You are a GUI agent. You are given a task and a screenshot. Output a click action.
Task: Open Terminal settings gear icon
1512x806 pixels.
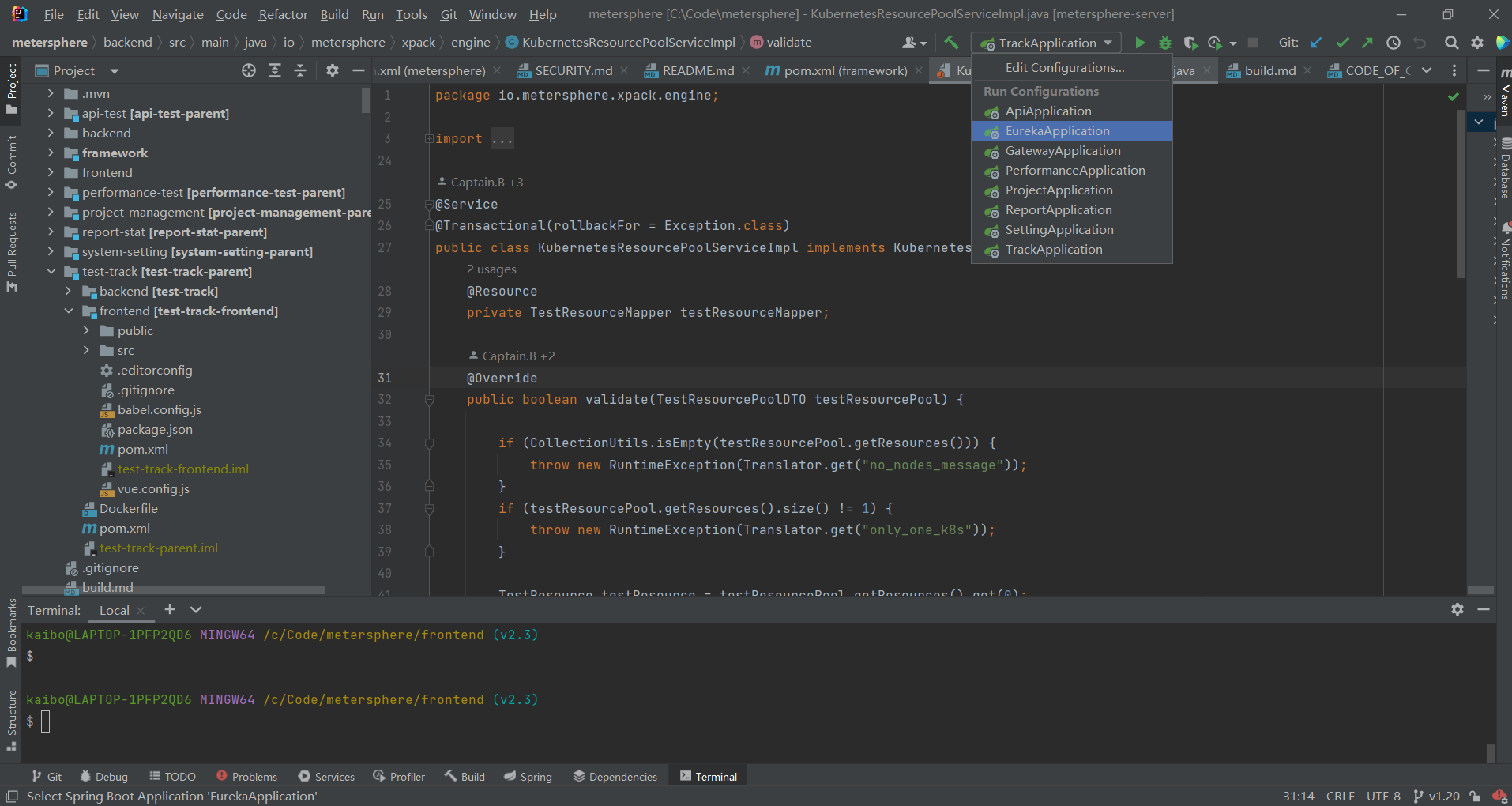(1457, 609)
